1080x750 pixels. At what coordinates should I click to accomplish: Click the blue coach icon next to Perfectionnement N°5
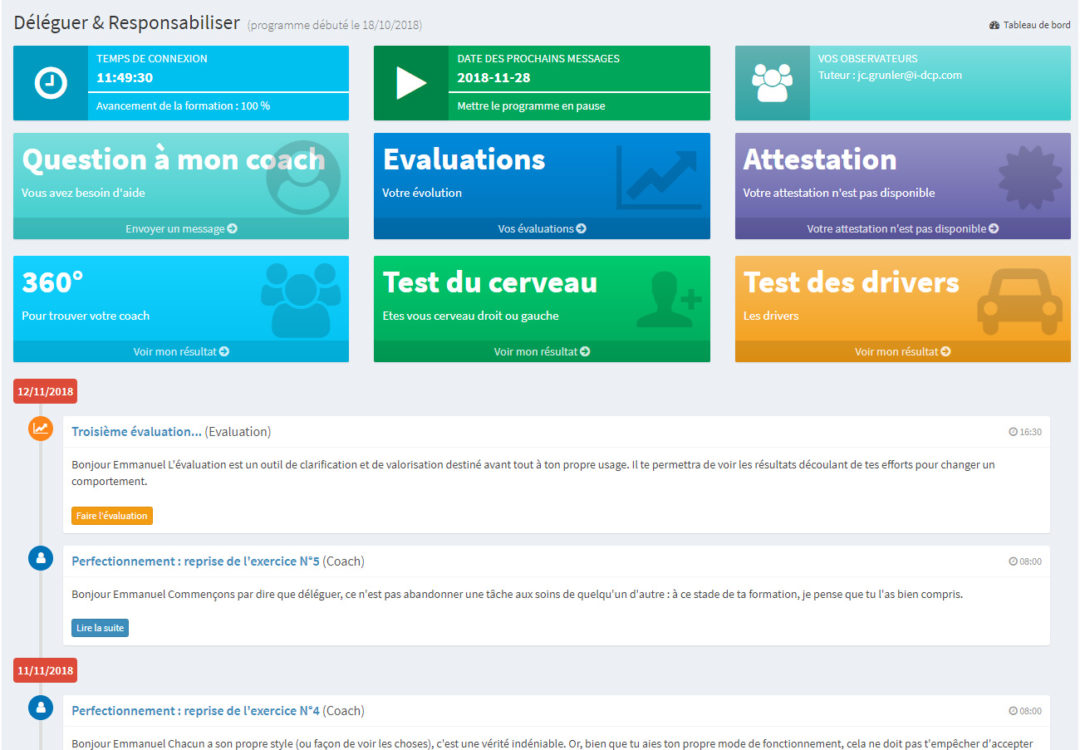click(40, 558)
